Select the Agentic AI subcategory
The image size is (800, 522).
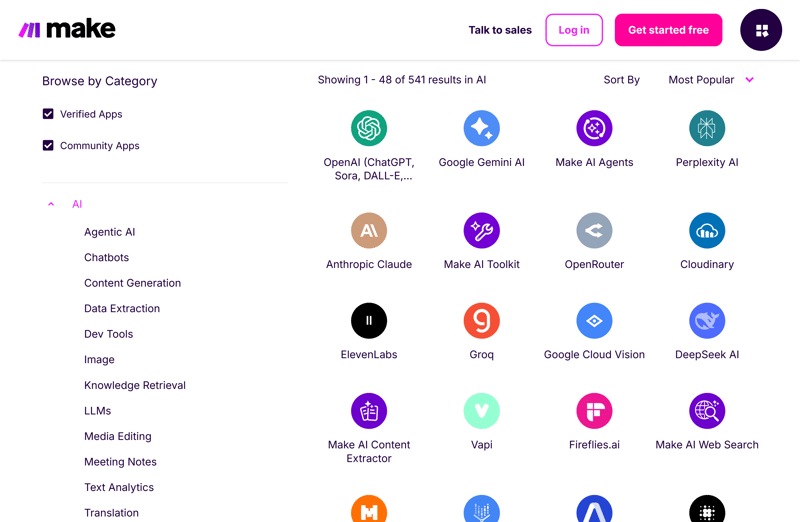[x=109, y=232]
